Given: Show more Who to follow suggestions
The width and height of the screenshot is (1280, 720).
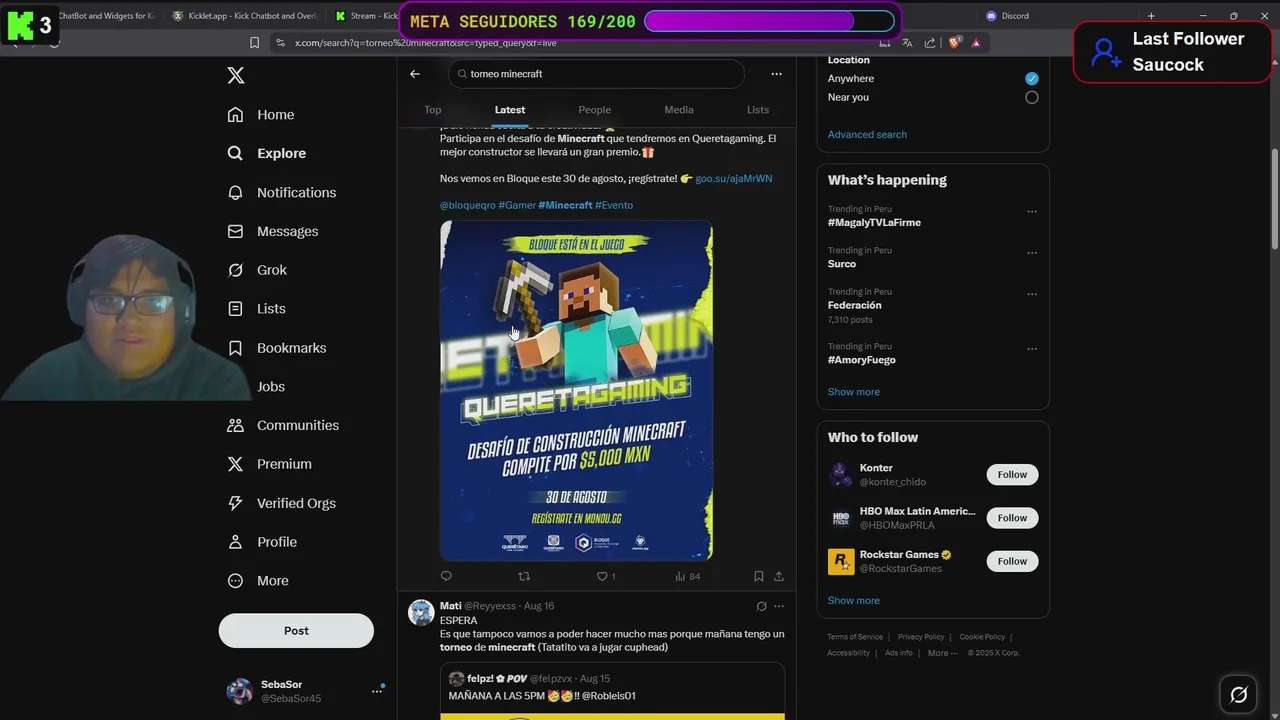Looking at the screenshot, I should tap(854, 601).
